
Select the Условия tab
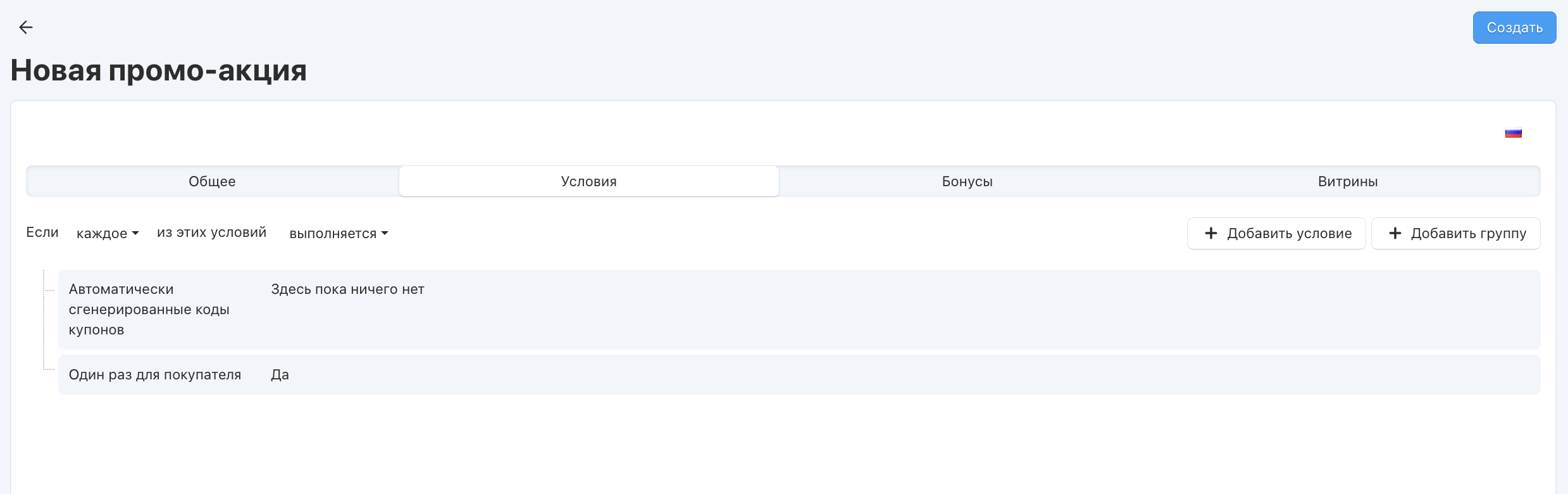588,182
